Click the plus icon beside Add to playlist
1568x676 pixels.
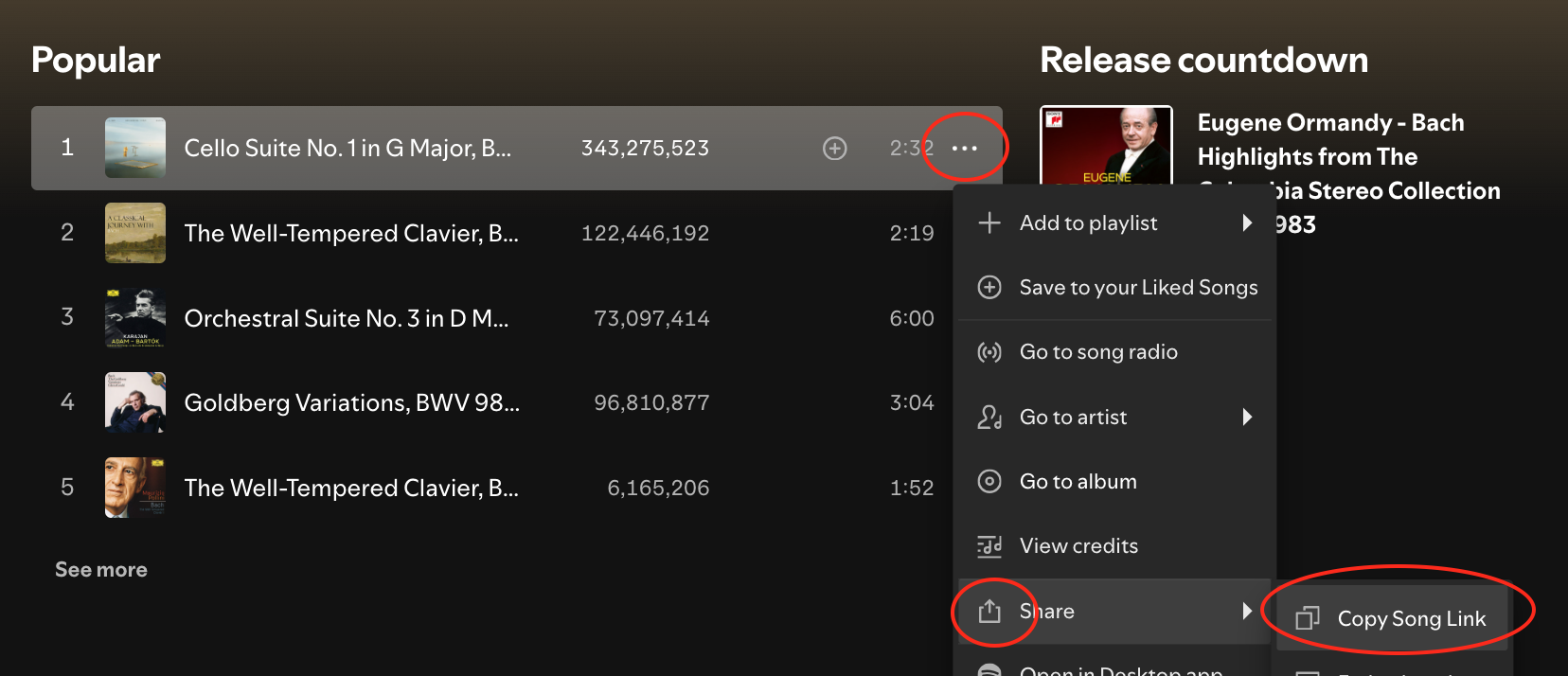[989, 222]
